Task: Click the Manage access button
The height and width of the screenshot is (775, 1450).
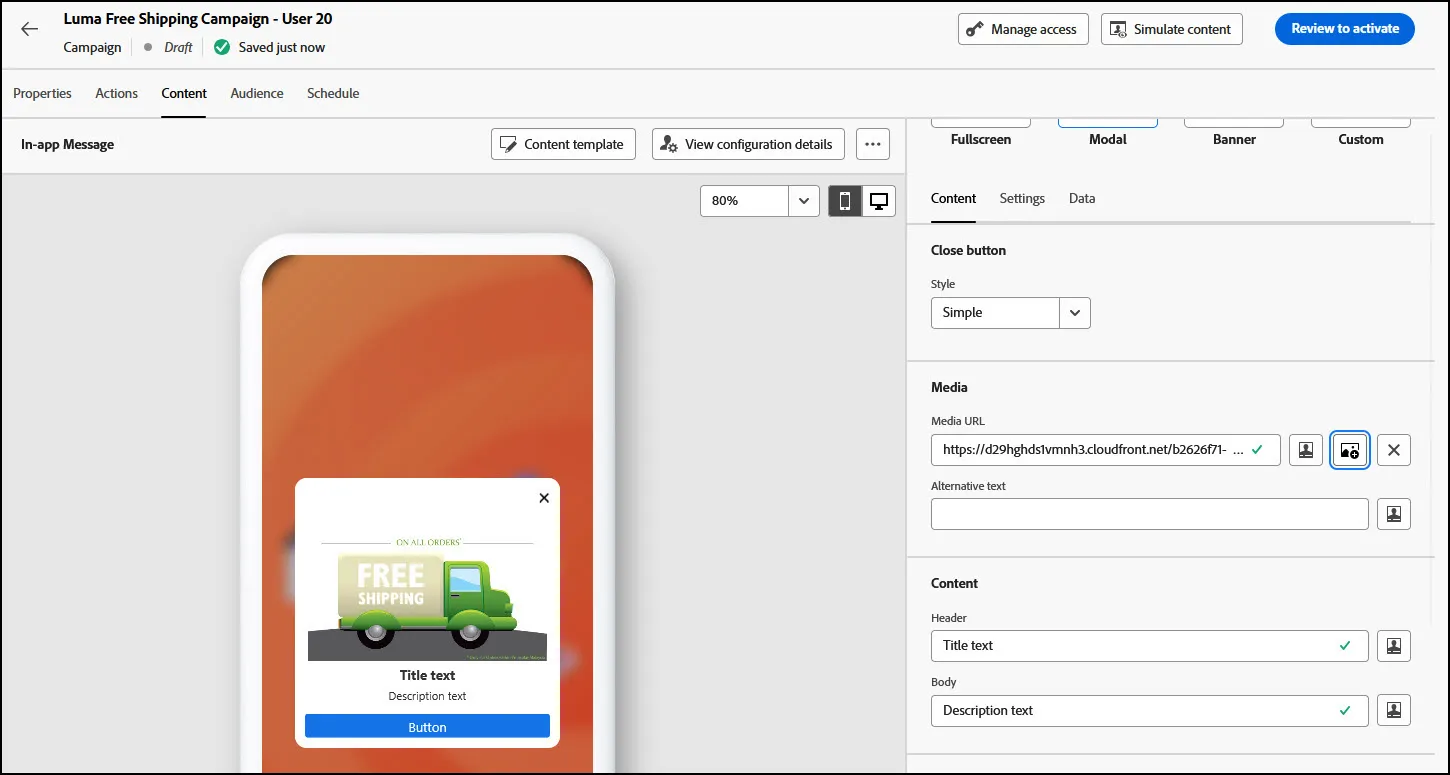Action: (1023, 29)
